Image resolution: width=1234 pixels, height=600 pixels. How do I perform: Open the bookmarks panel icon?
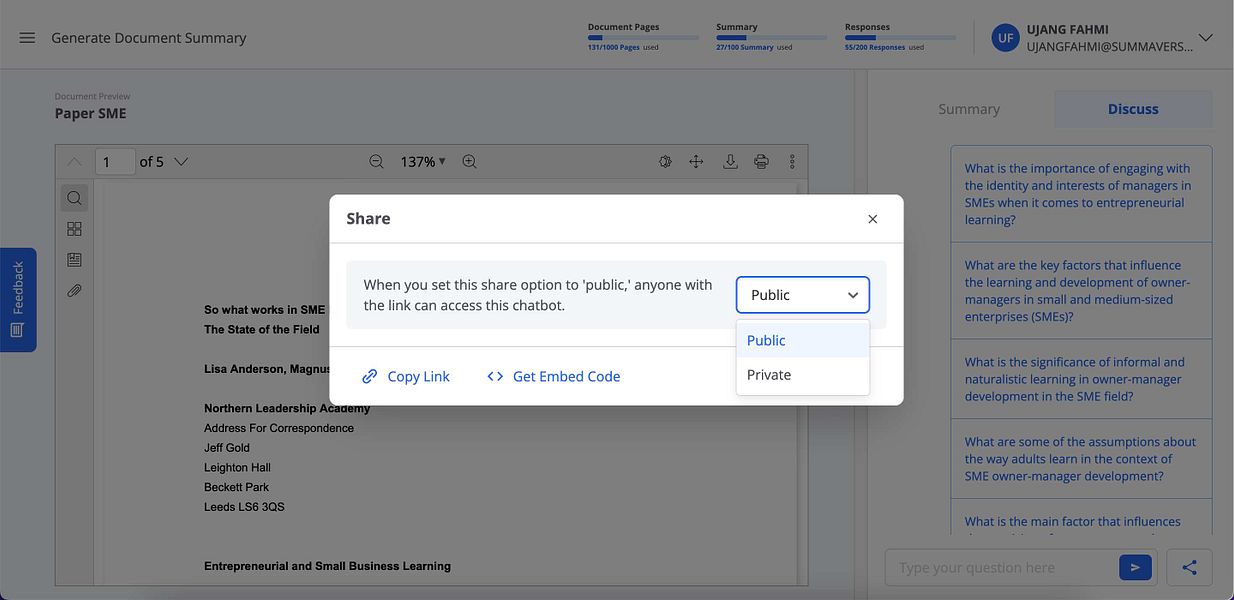click(x=74, y=260)
